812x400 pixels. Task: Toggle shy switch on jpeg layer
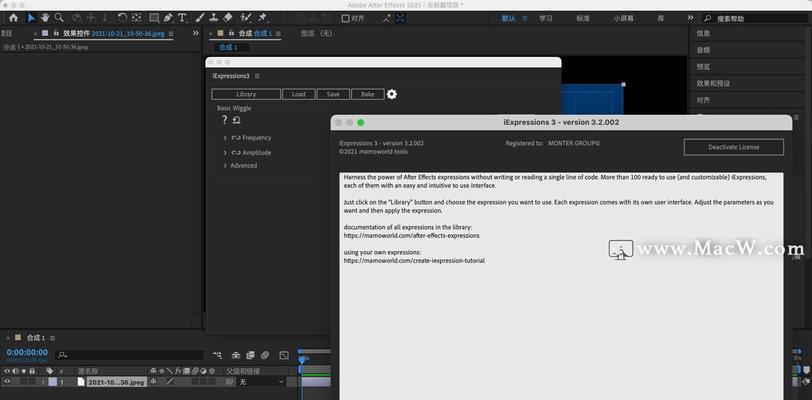[154, 381]
